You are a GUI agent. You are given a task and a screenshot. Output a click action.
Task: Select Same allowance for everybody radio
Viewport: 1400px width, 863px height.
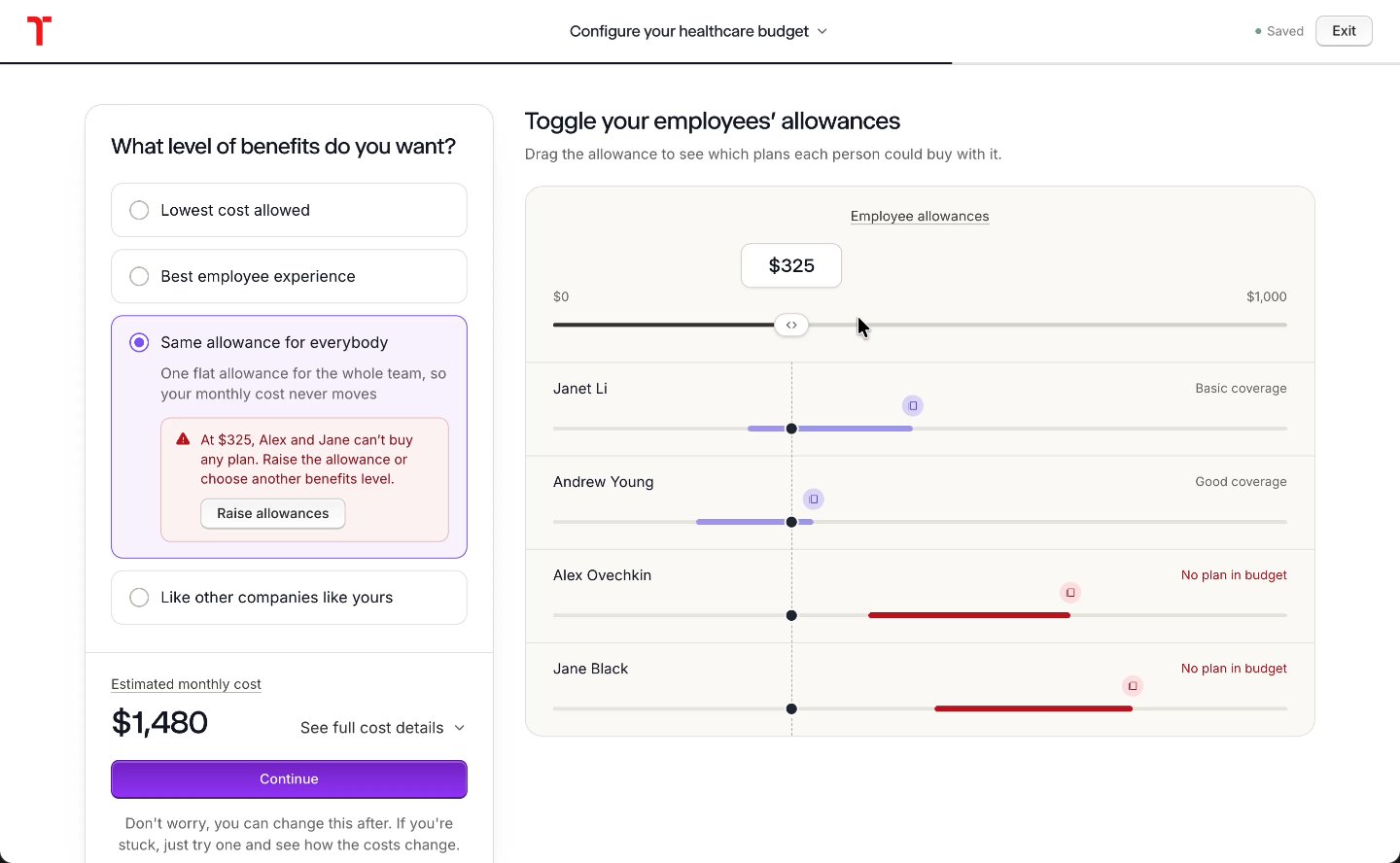(139, 342)
